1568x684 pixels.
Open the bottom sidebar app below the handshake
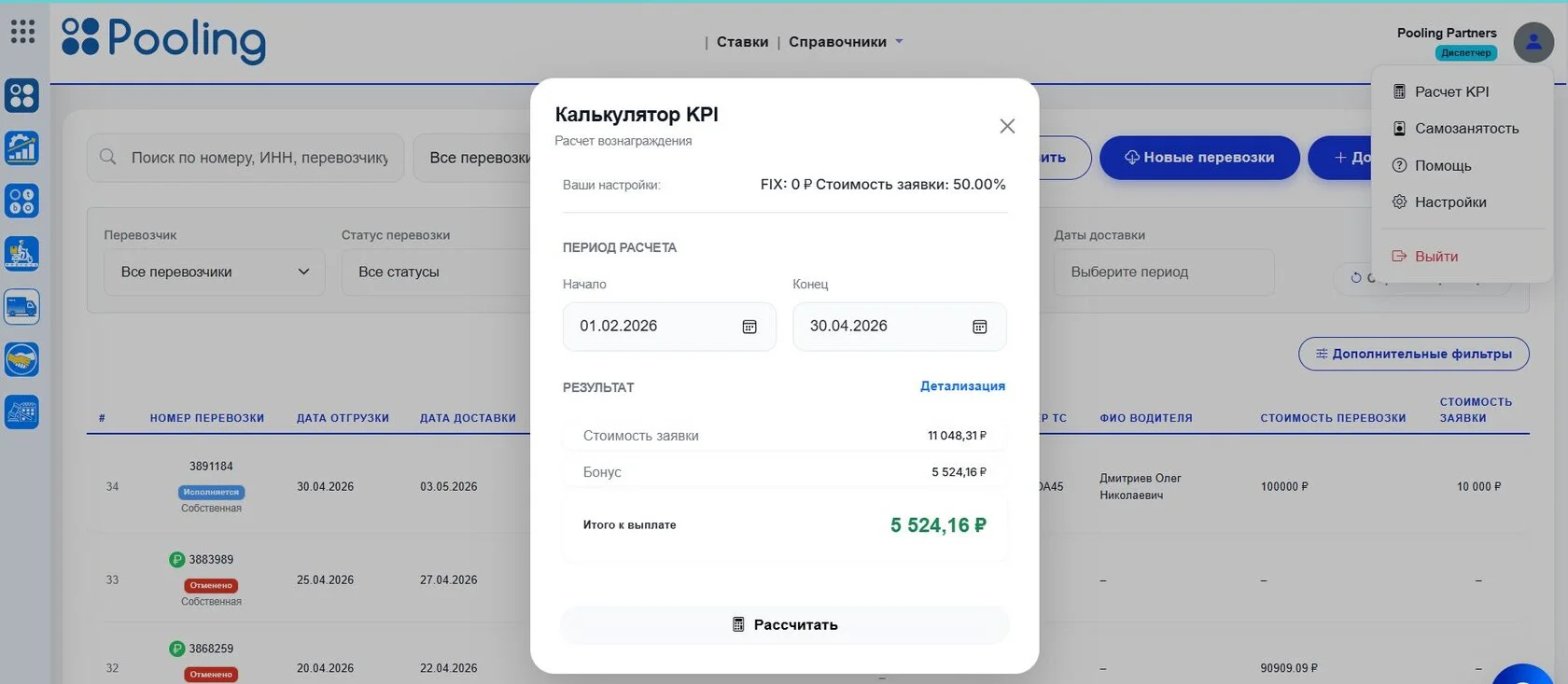tap(21, 412)
